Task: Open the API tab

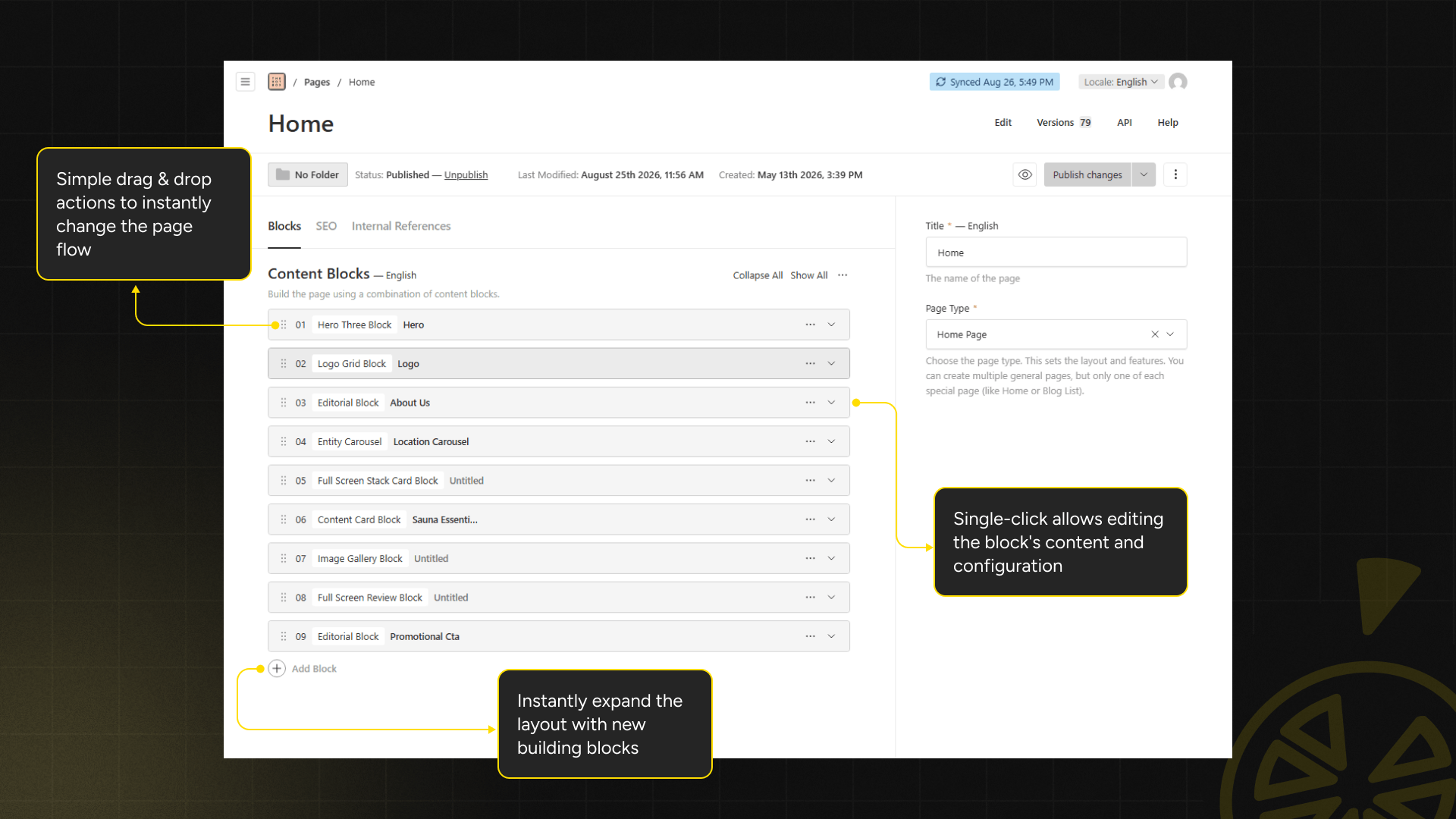Action: [x=1125, y=122]
